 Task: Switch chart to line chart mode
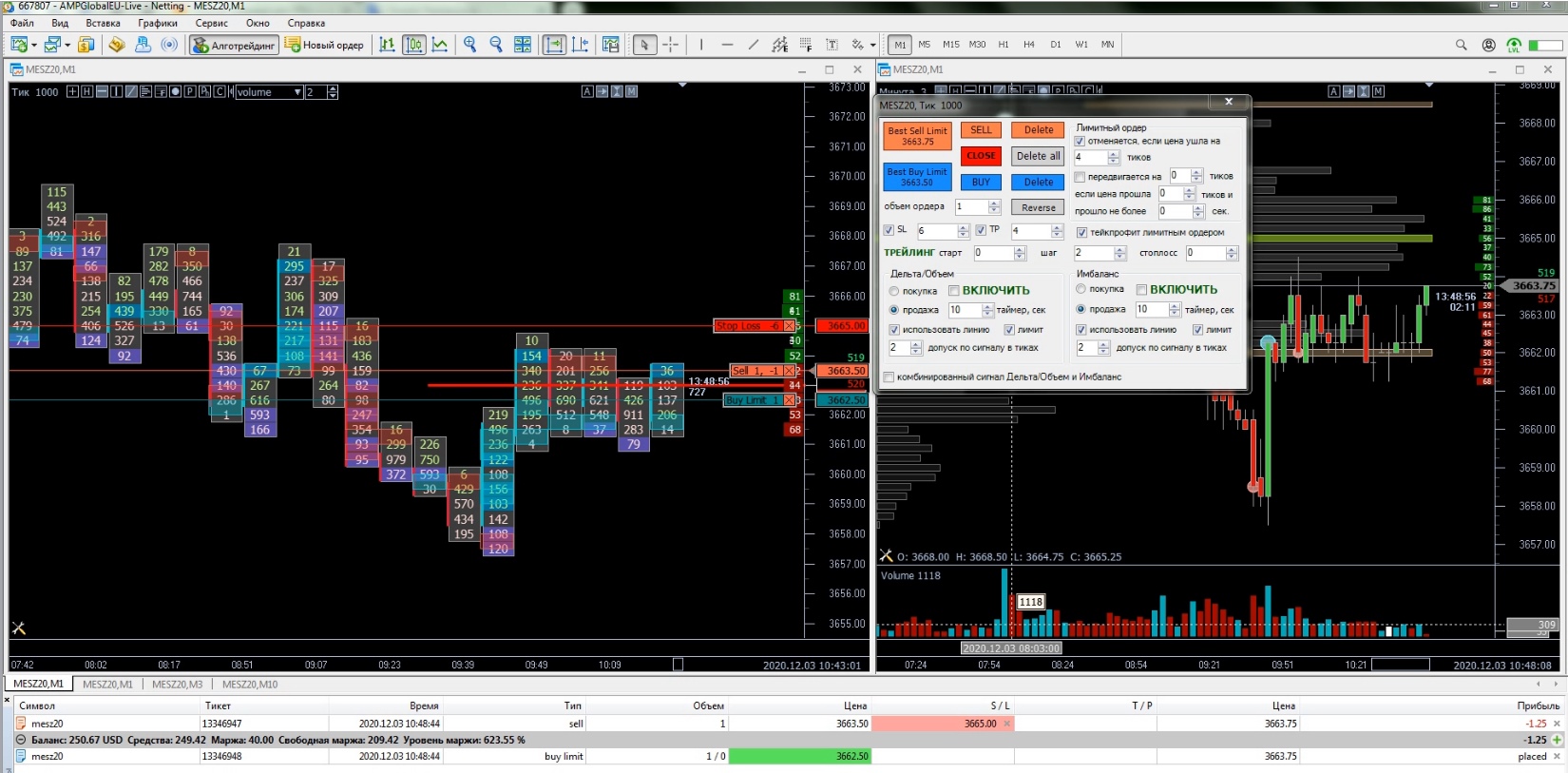click(x=440, y=45)
